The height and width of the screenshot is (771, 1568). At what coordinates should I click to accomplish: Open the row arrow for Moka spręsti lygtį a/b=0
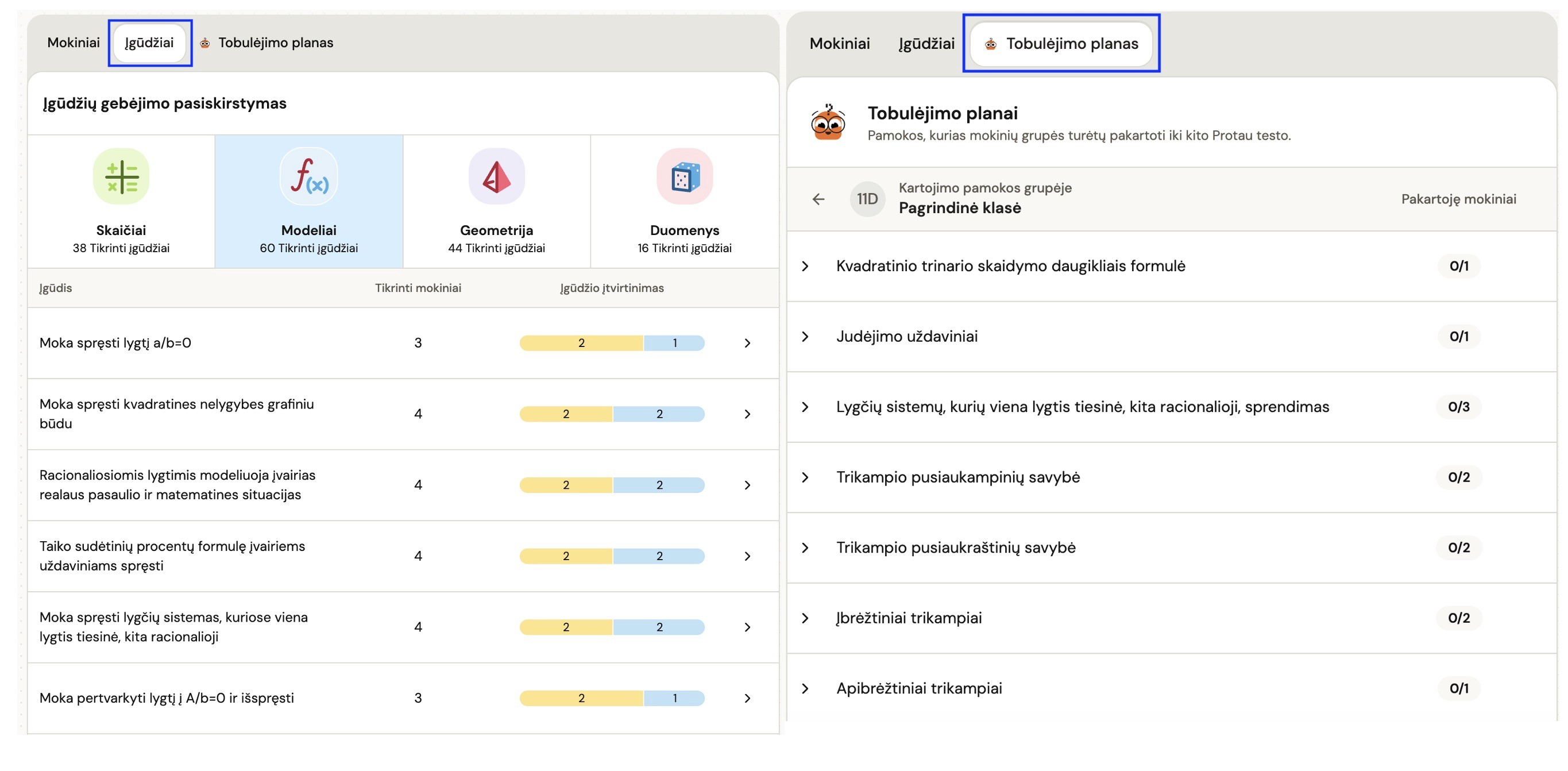click(x=747, y=344)
